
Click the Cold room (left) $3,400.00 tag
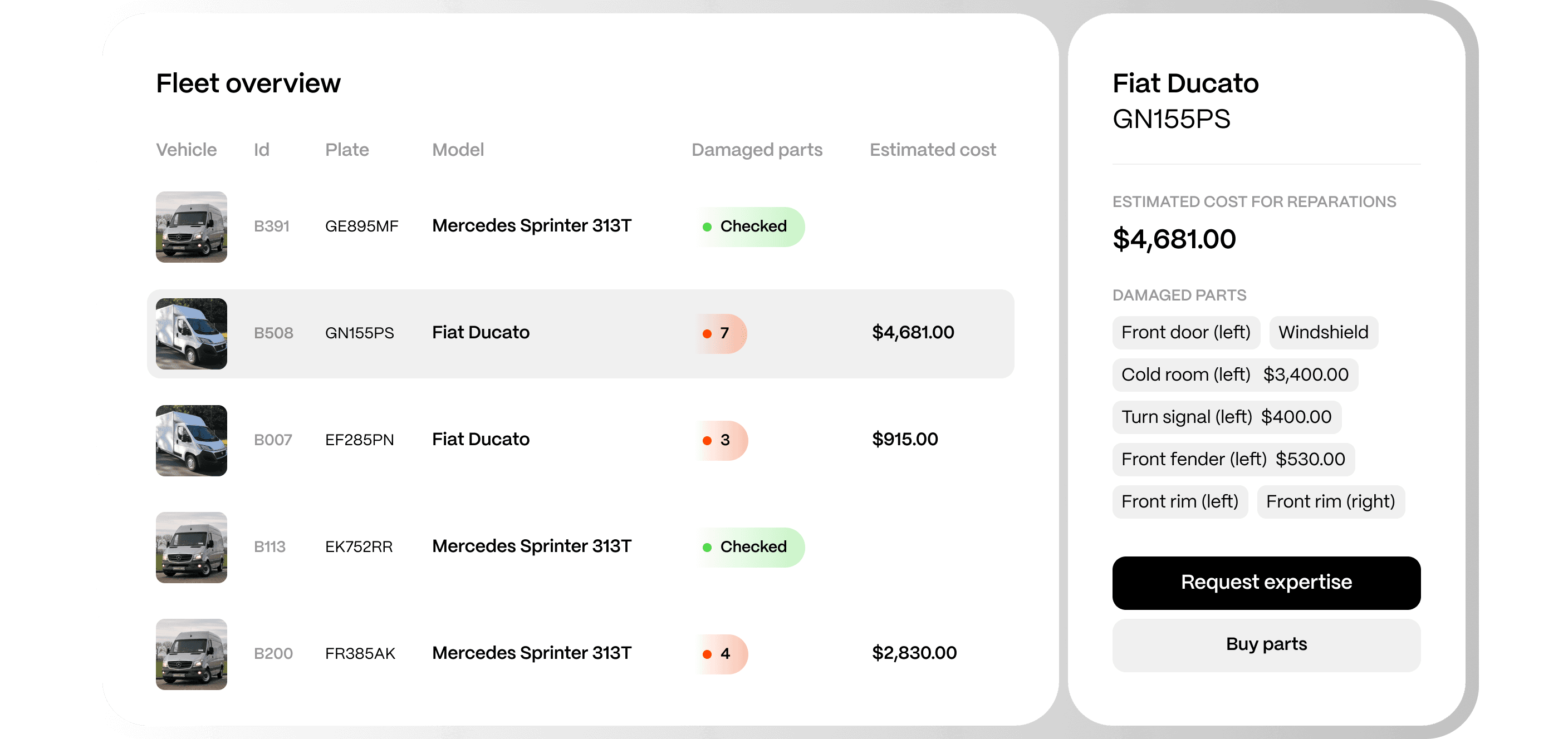coord(1234,375)
